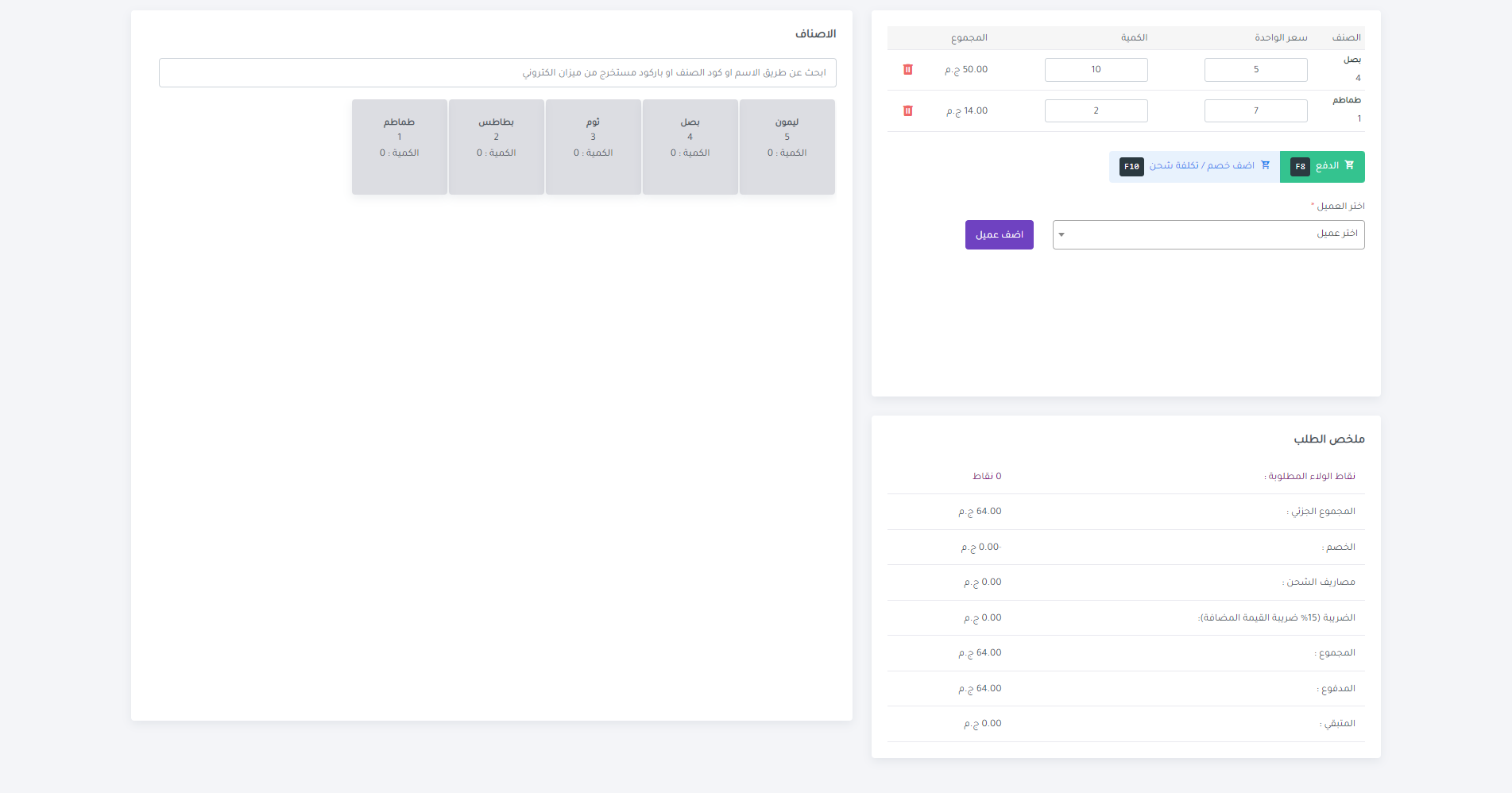Click the الدفع F8 payment button
1512x793 pixels.
tap(1322, 167)
